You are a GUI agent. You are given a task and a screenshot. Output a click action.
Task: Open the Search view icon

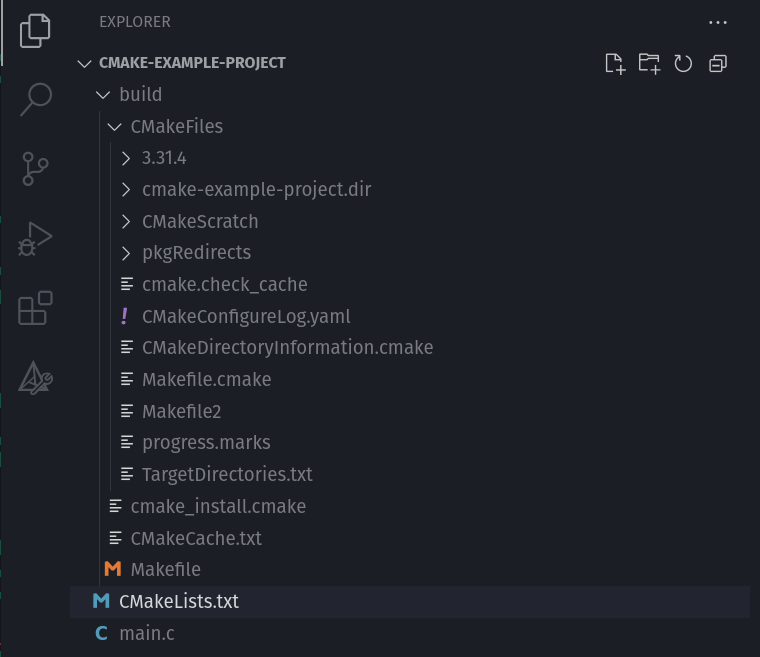[x=35, y=99]
